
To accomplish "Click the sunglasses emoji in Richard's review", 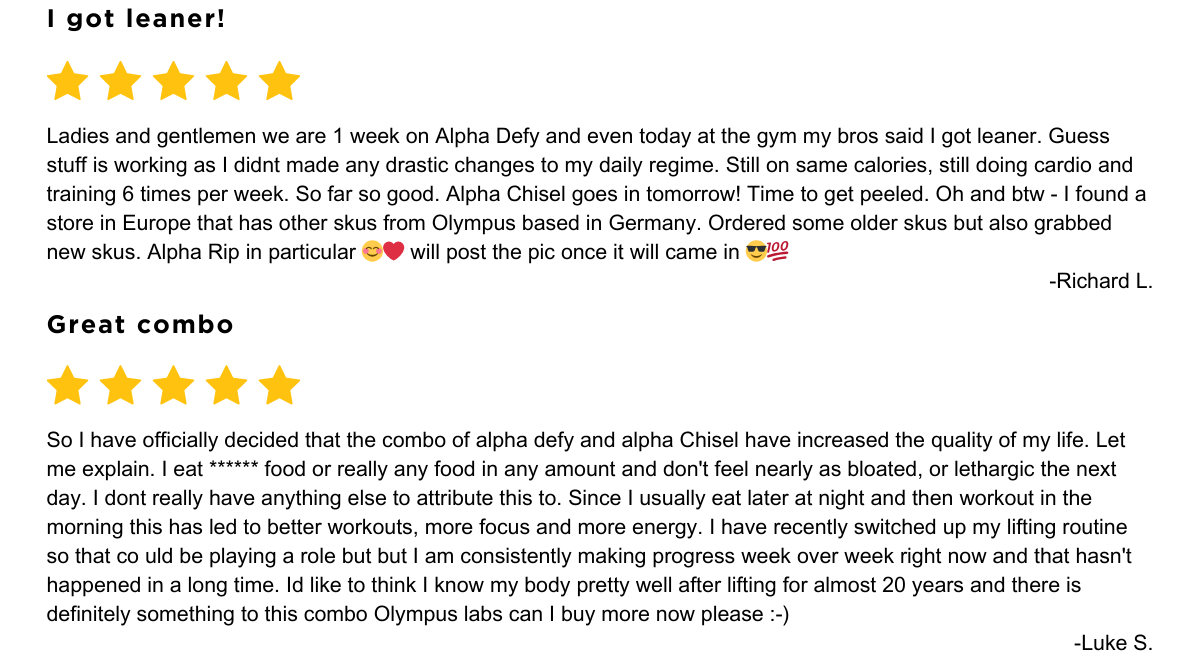I will [x=756, y=252].
